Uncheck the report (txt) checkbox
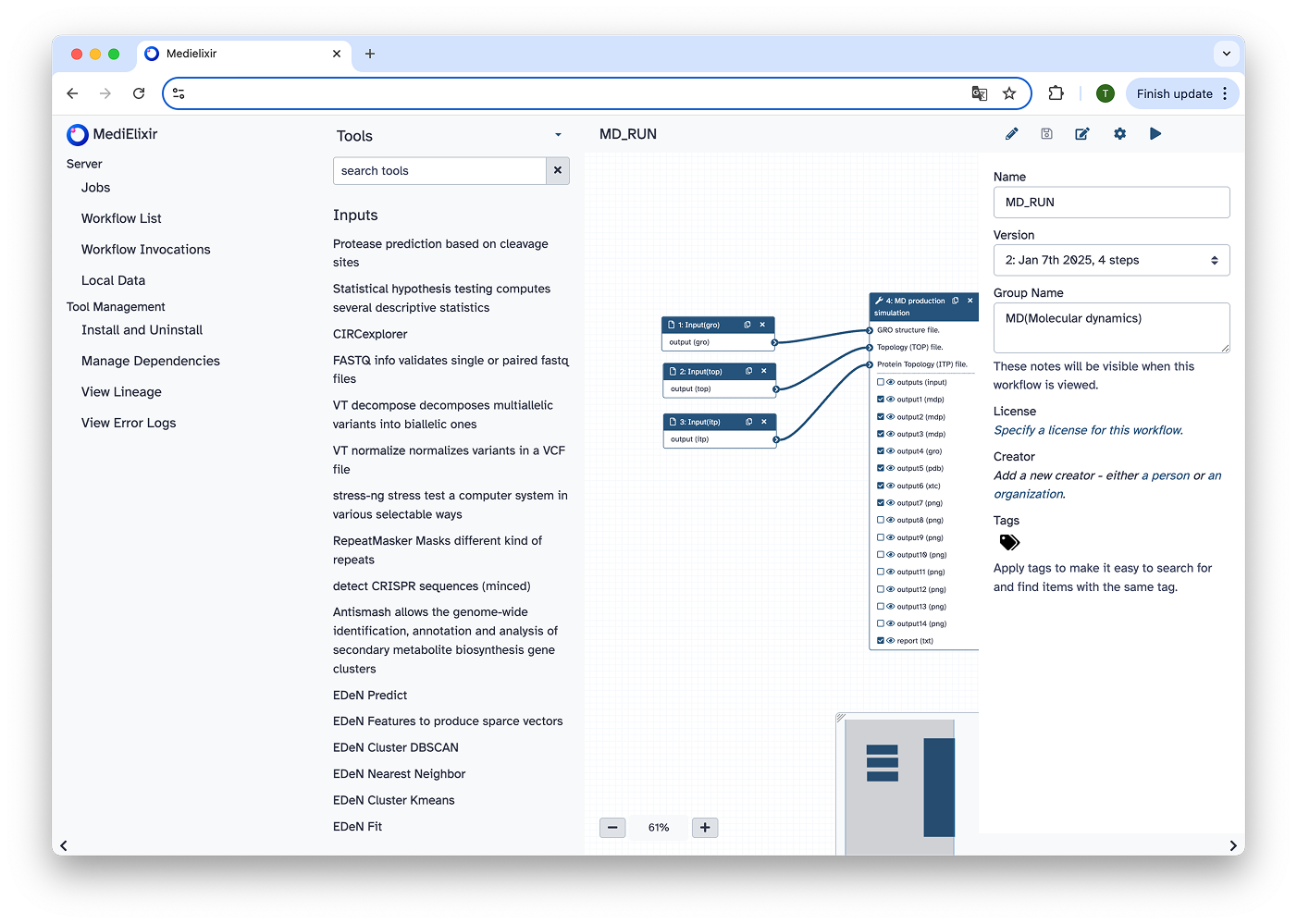 tap(881, 641)
